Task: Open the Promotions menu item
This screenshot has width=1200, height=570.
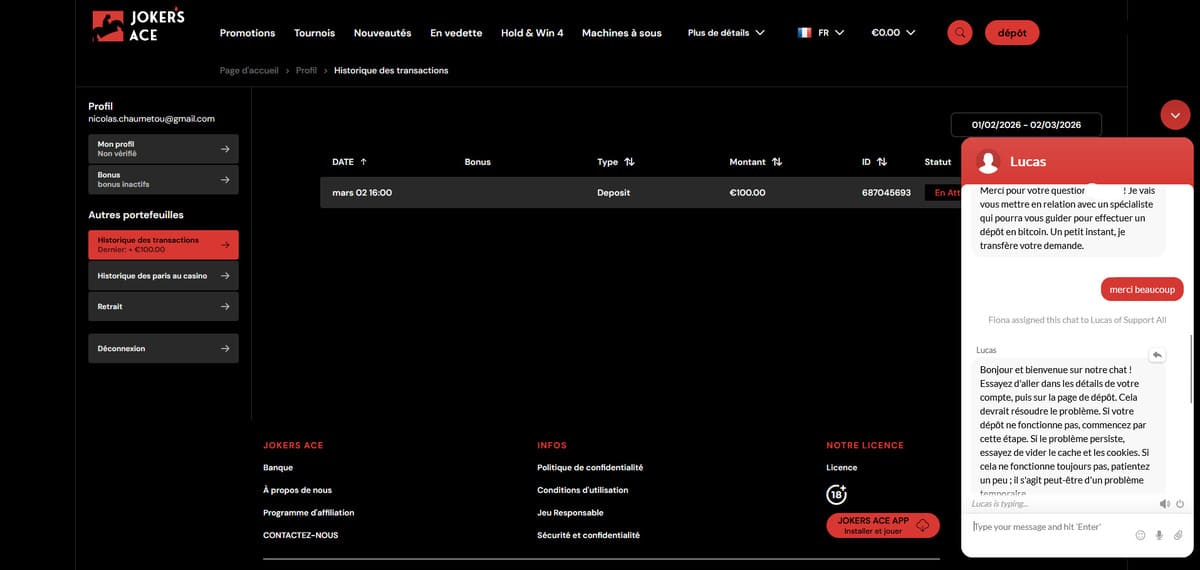Action: coord(247,33)
